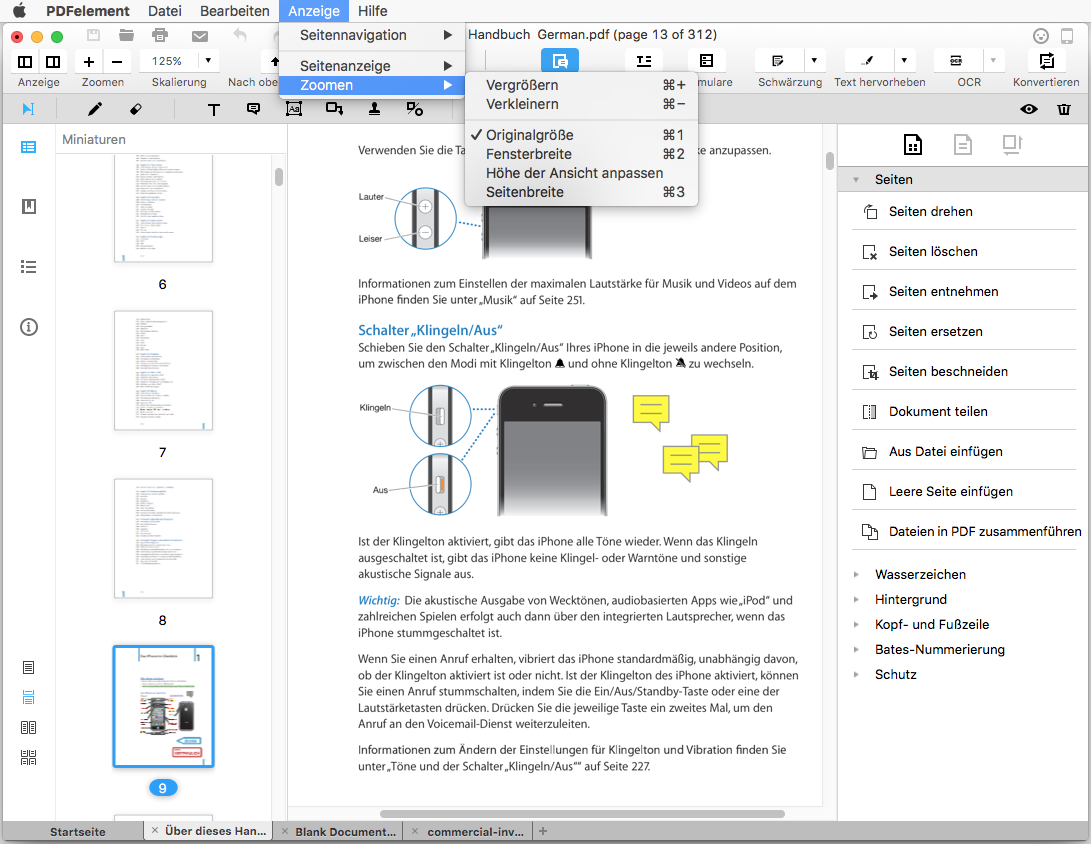Click the thumbnails panel vertical scrollbar
The height and width of the screenshot is (844, 1091).
tap(279, 177)
